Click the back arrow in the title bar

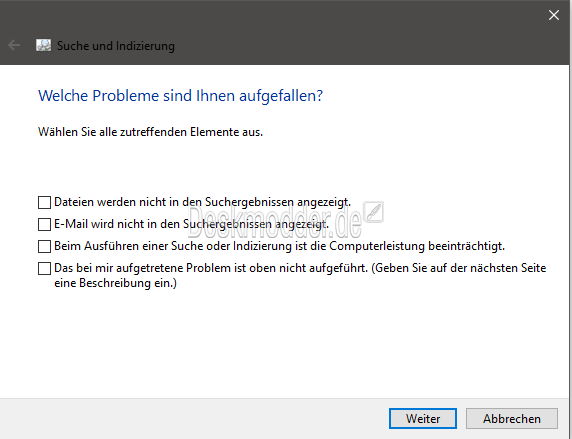(x=14, y=45)
